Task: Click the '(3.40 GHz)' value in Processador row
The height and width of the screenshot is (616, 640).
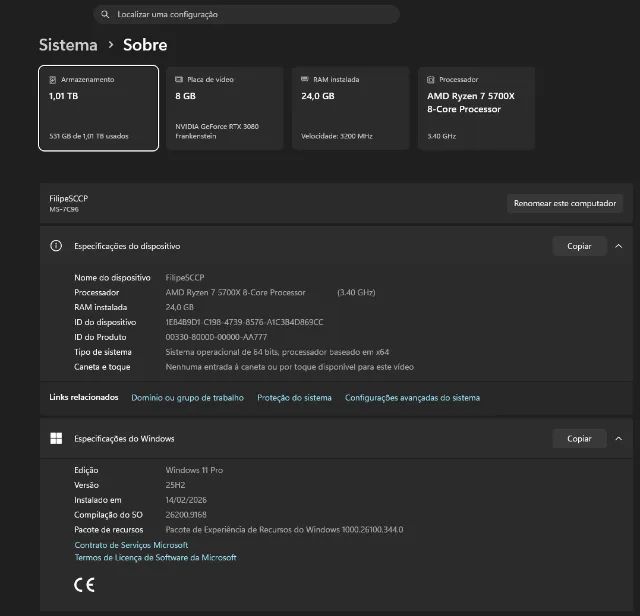Action: coord(356,292)
